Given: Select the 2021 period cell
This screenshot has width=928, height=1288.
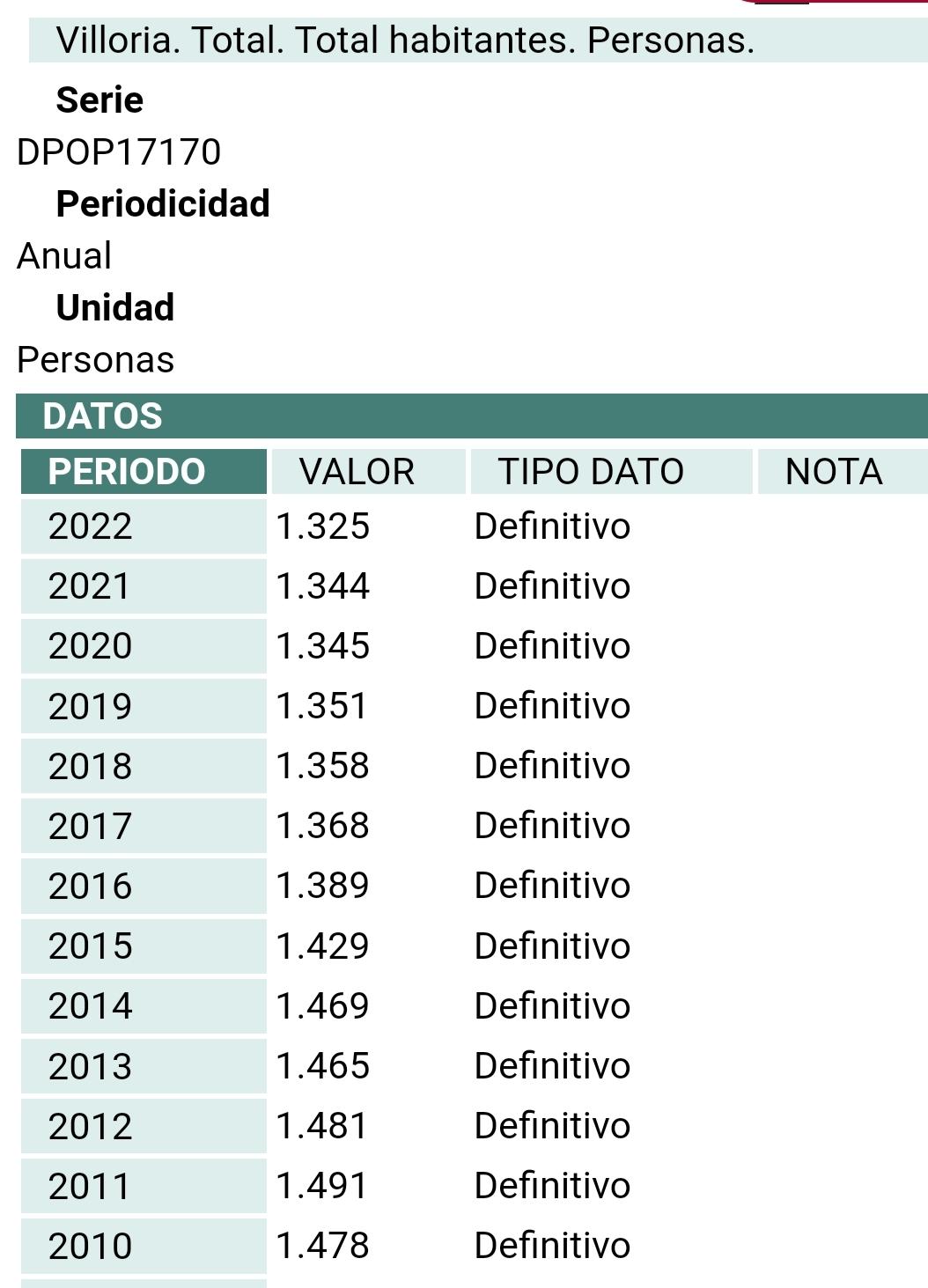Looking at the screenshot, I should point(144,586).
